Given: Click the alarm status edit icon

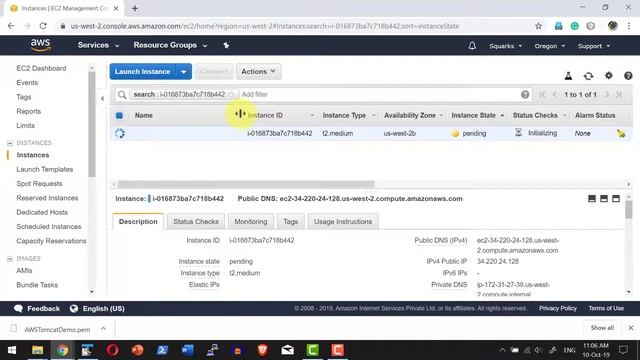Looking at the screenshot, I should pos(621,133).
